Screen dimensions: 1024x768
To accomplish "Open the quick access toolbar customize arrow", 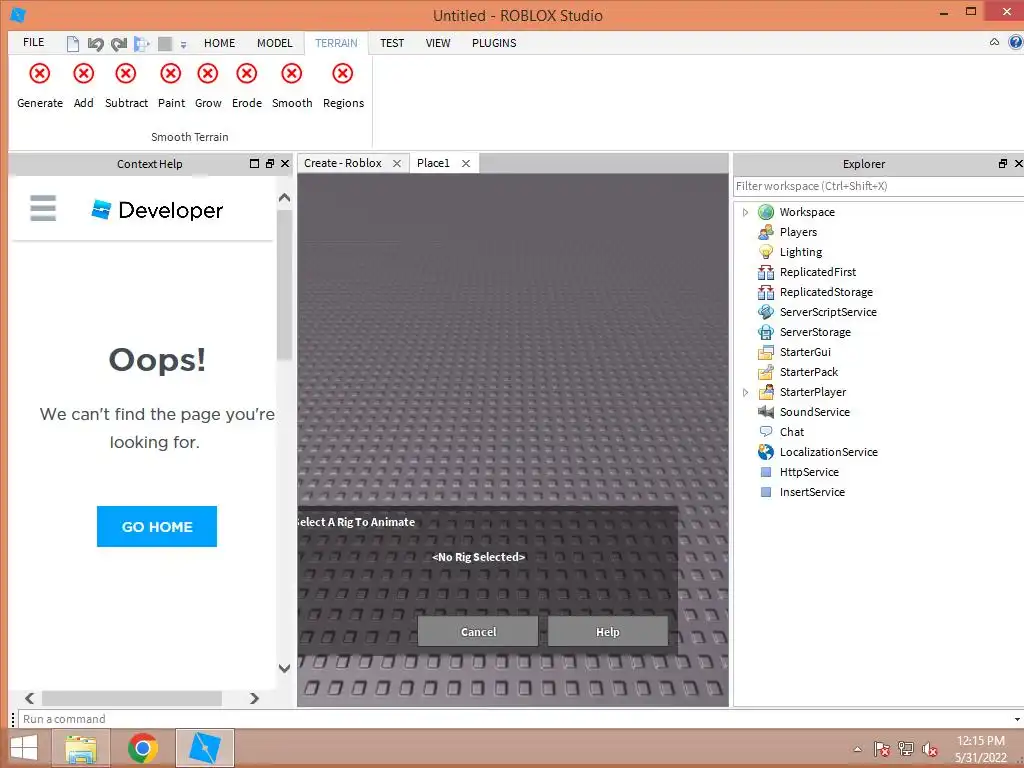I will pos(184,45).
